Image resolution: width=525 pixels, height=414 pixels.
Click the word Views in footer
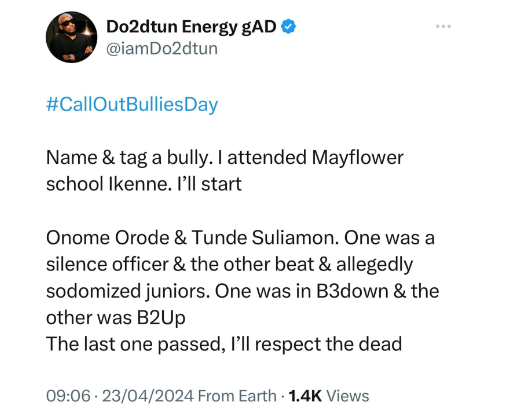pyautogui.click(x=348, y=396)
